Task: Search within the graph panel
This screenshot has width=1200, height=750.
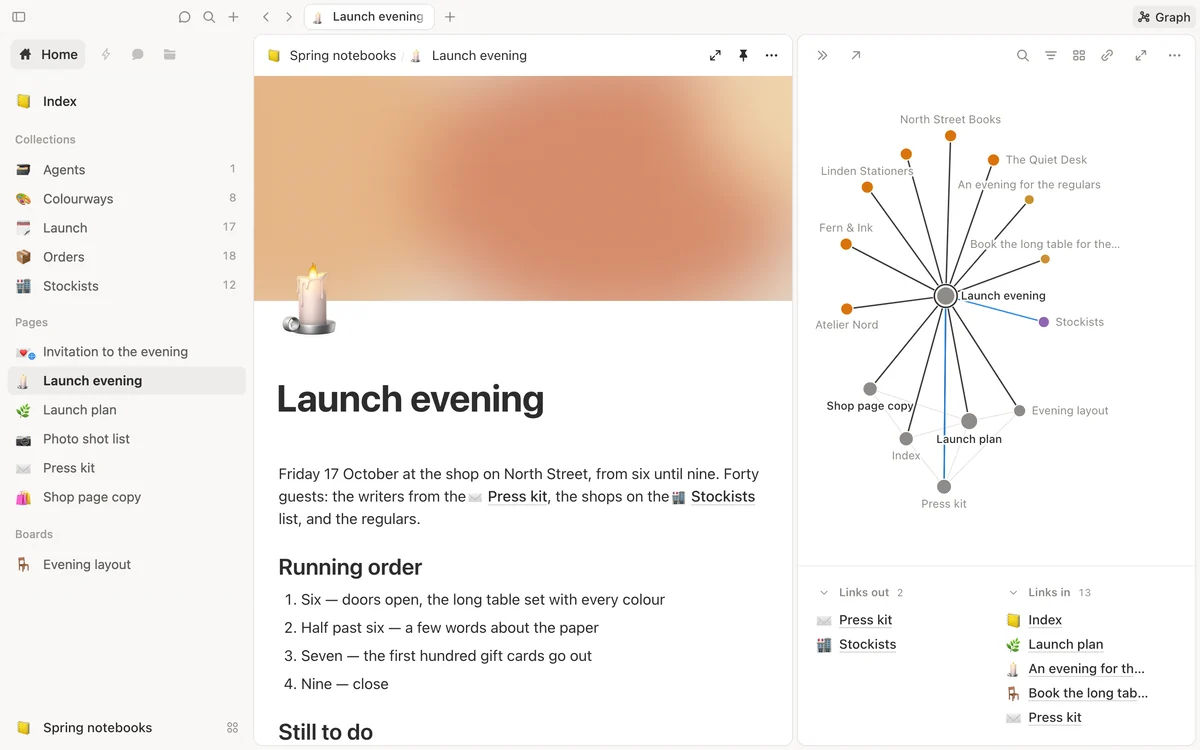Action: point(1023,56)
